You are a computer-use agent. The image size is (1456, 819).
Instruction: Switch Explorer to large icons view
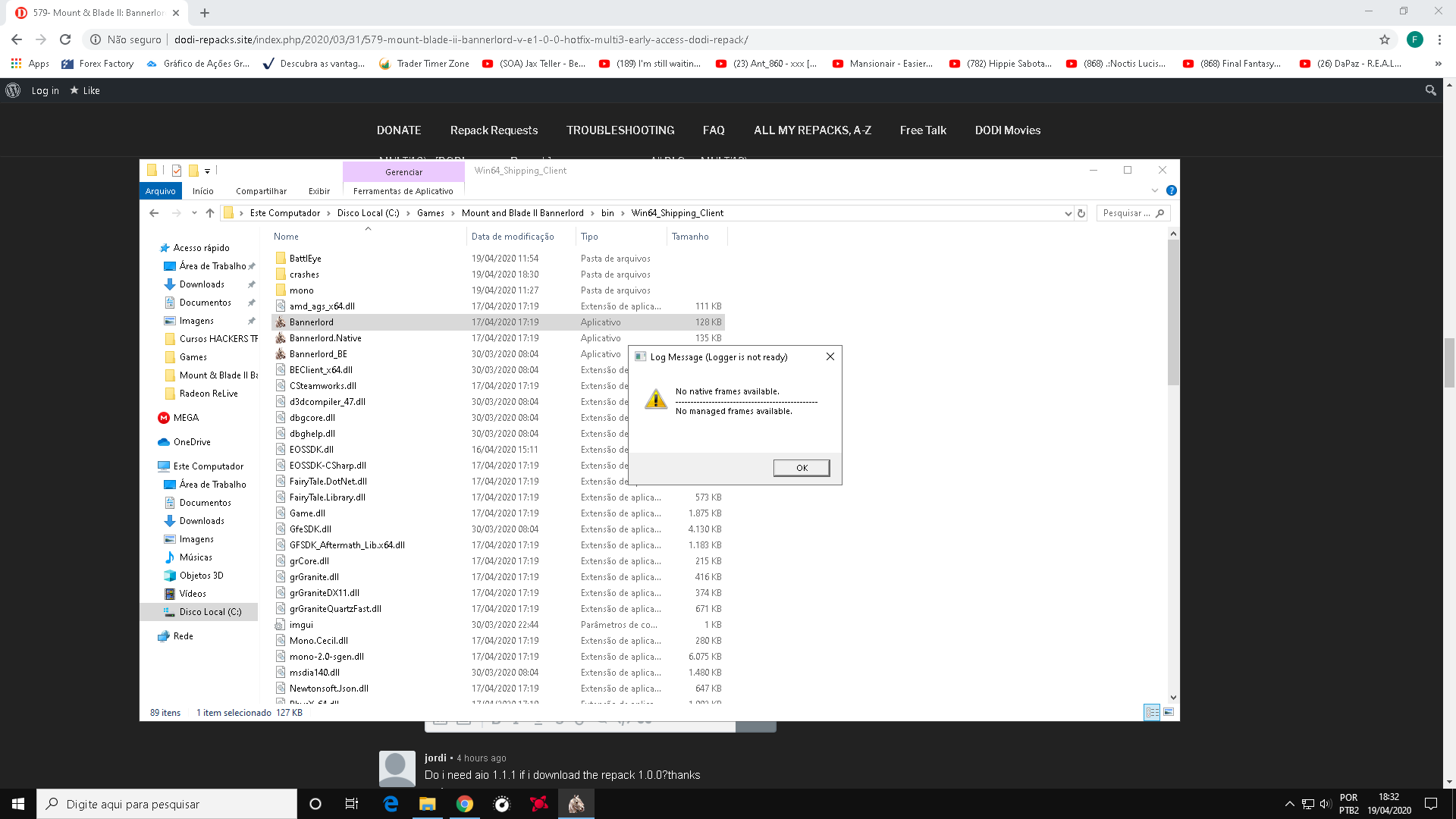coord(1169,712)
